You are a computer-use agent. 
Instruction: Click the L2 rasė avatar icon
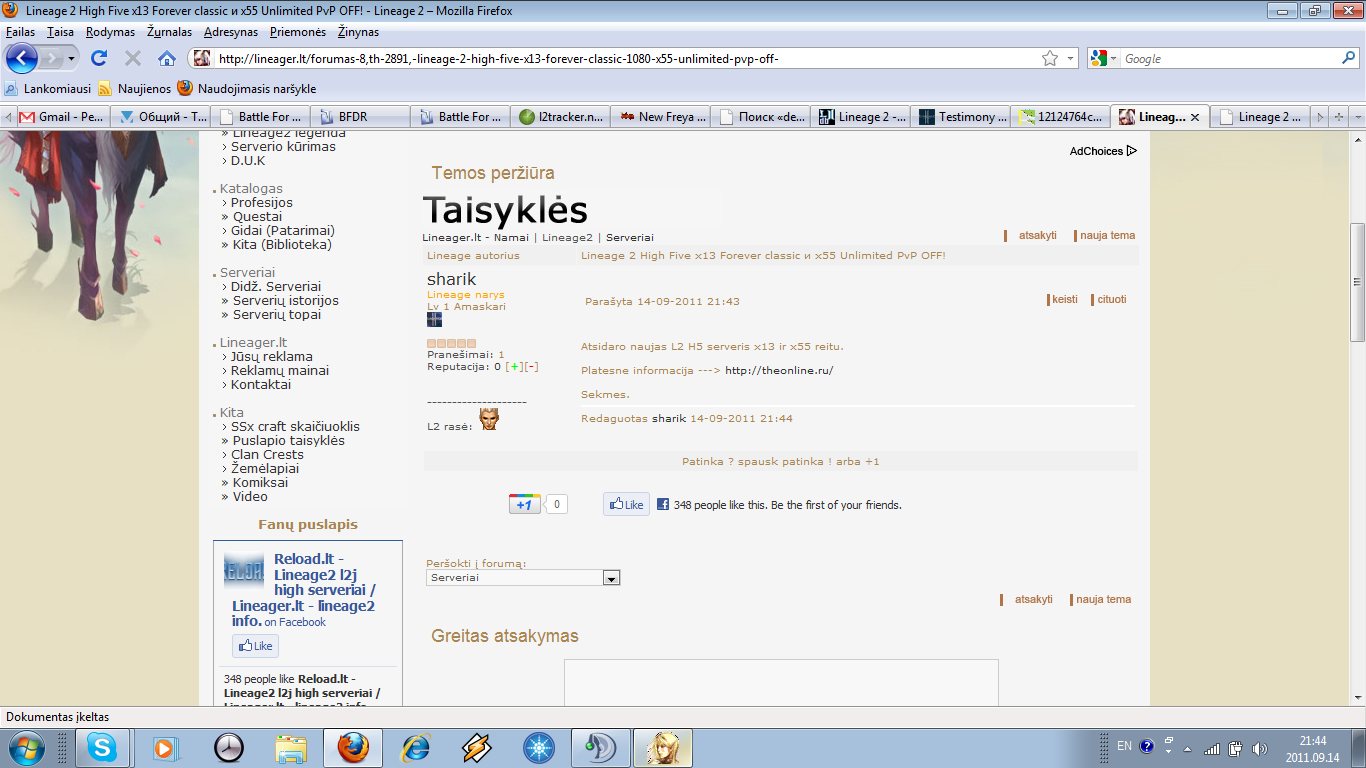pos(489,419)
